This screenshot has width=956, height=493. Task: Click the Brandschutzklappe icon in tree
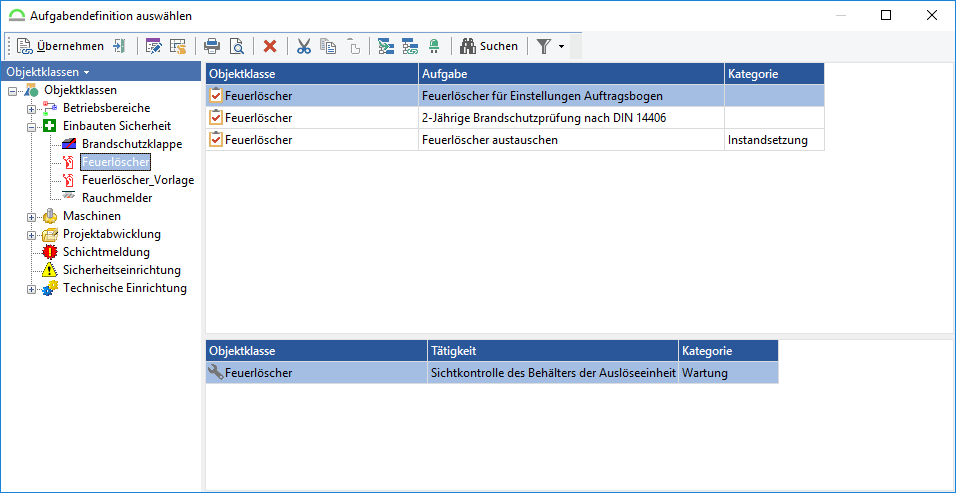click(69, 144)
